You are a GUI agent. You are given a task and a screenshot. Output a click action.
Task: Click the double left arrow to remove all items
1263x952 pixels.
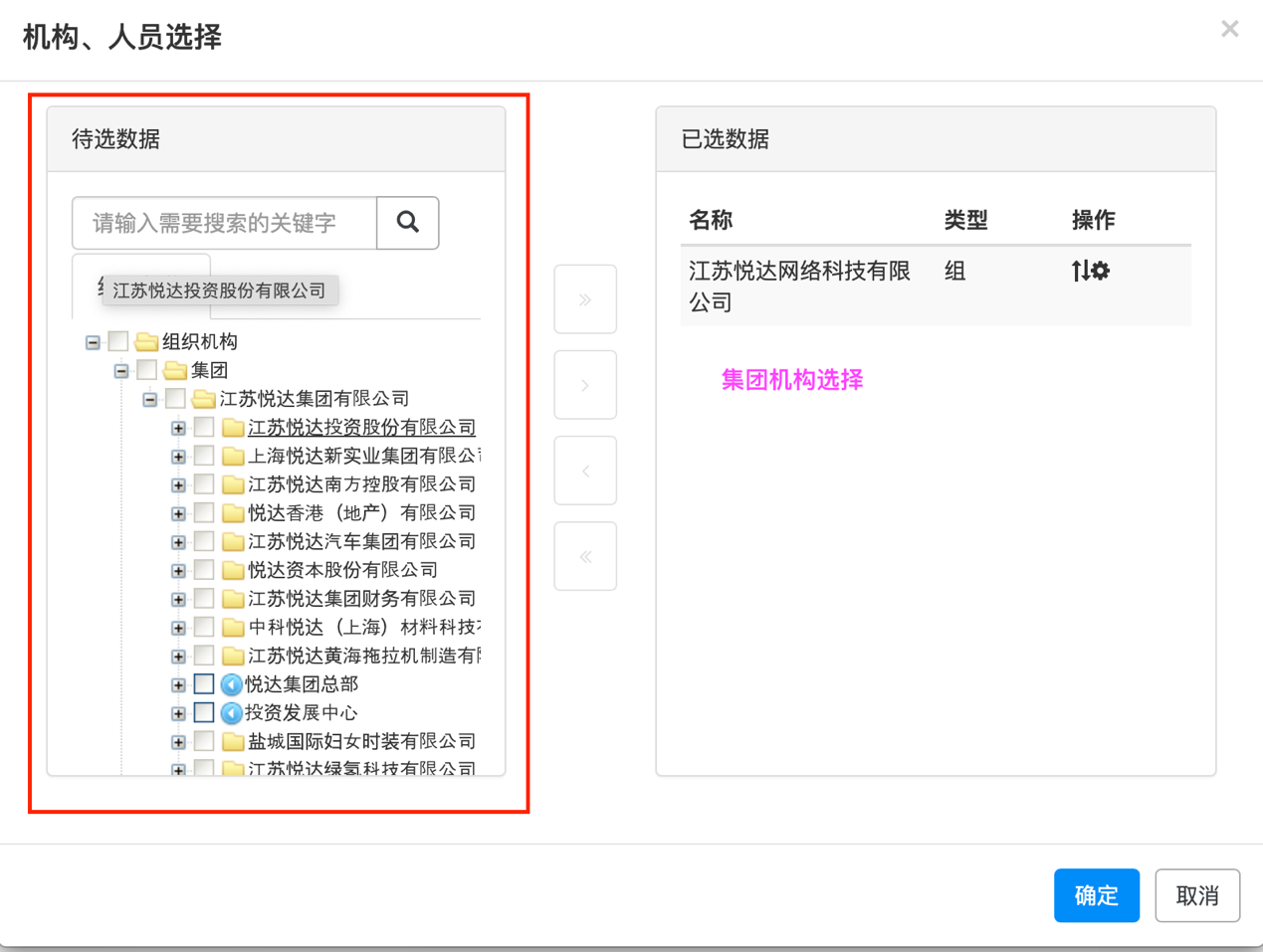(x=585, y=555)
